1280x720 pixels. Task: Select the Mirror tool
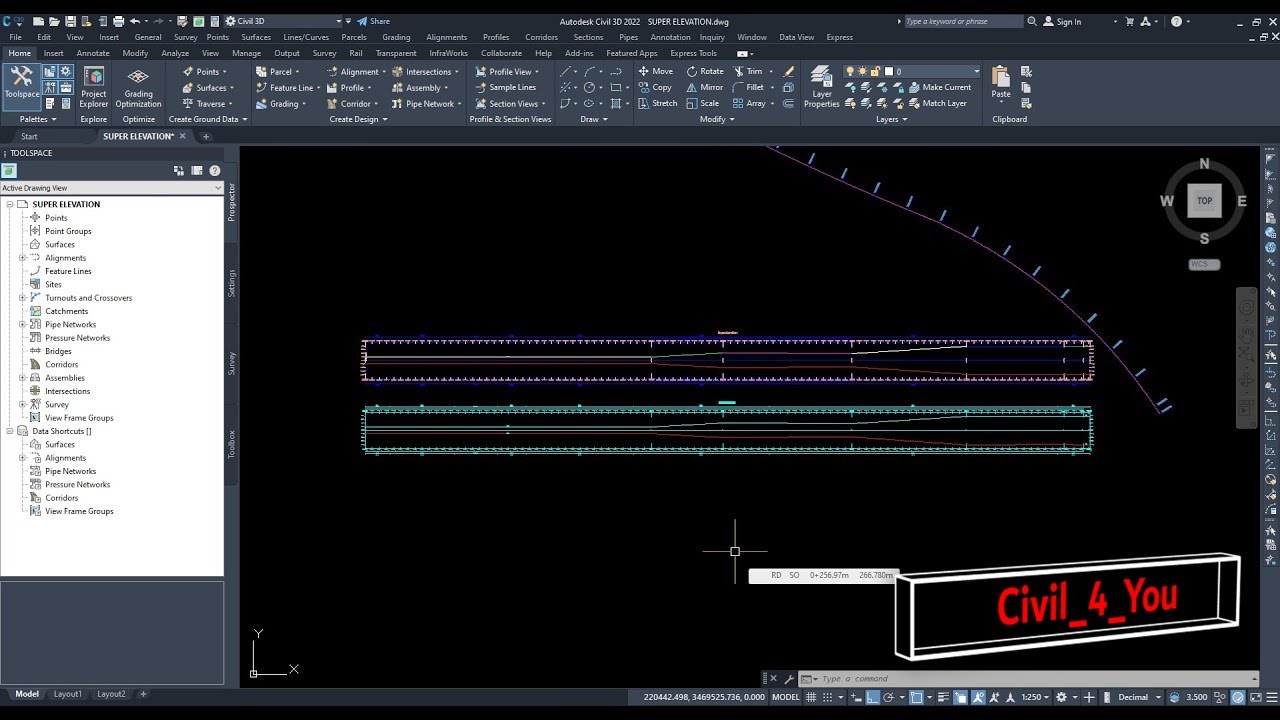pos(705,87)
